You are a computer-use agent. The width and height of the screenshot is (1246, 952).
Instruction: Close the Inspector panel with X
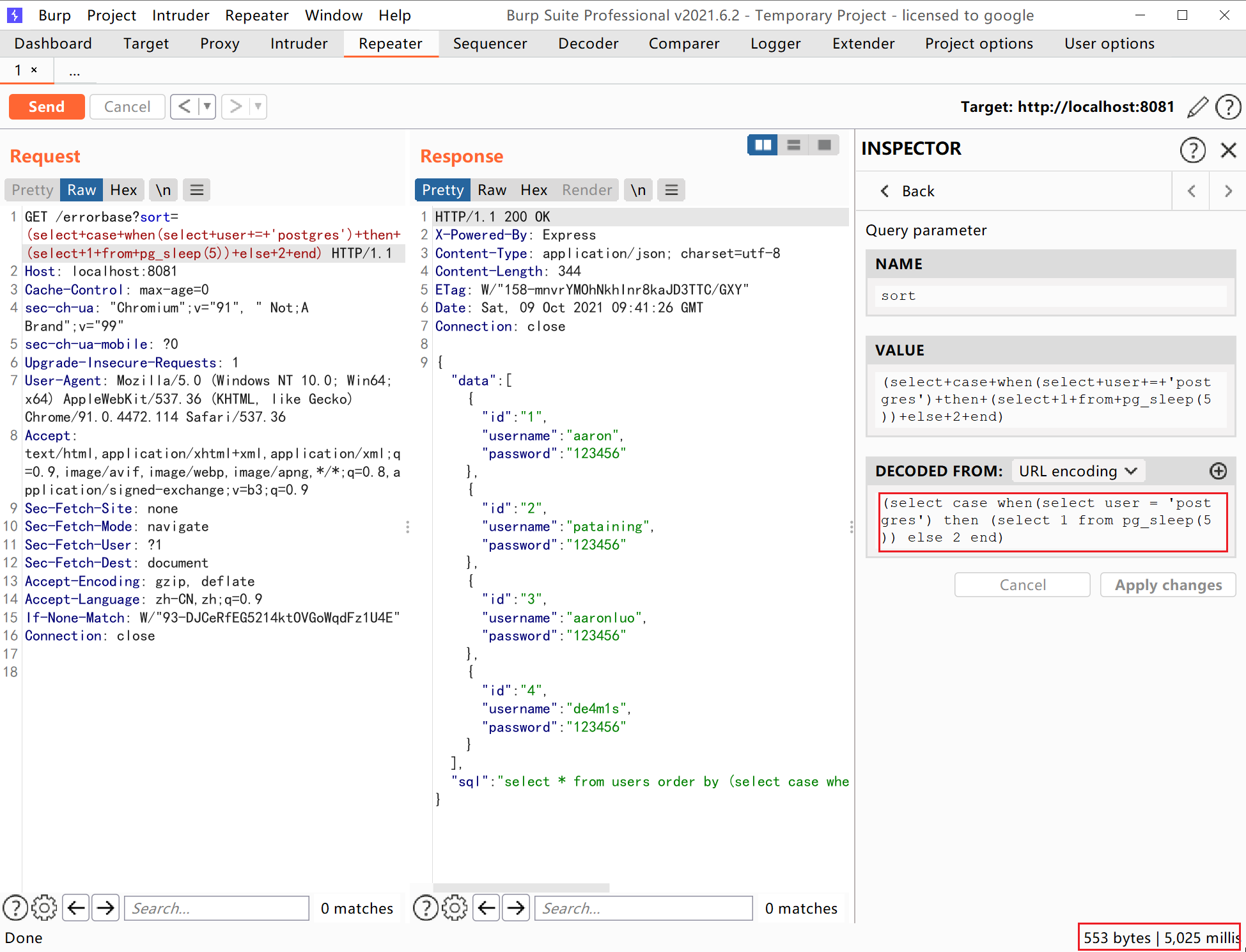pos(1228,150)
